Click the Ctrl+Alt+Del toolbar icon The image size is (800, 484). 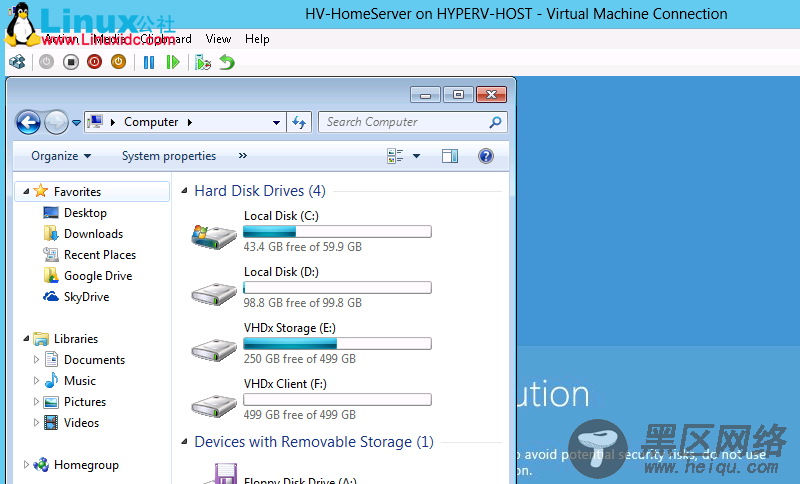coord(17,62)
